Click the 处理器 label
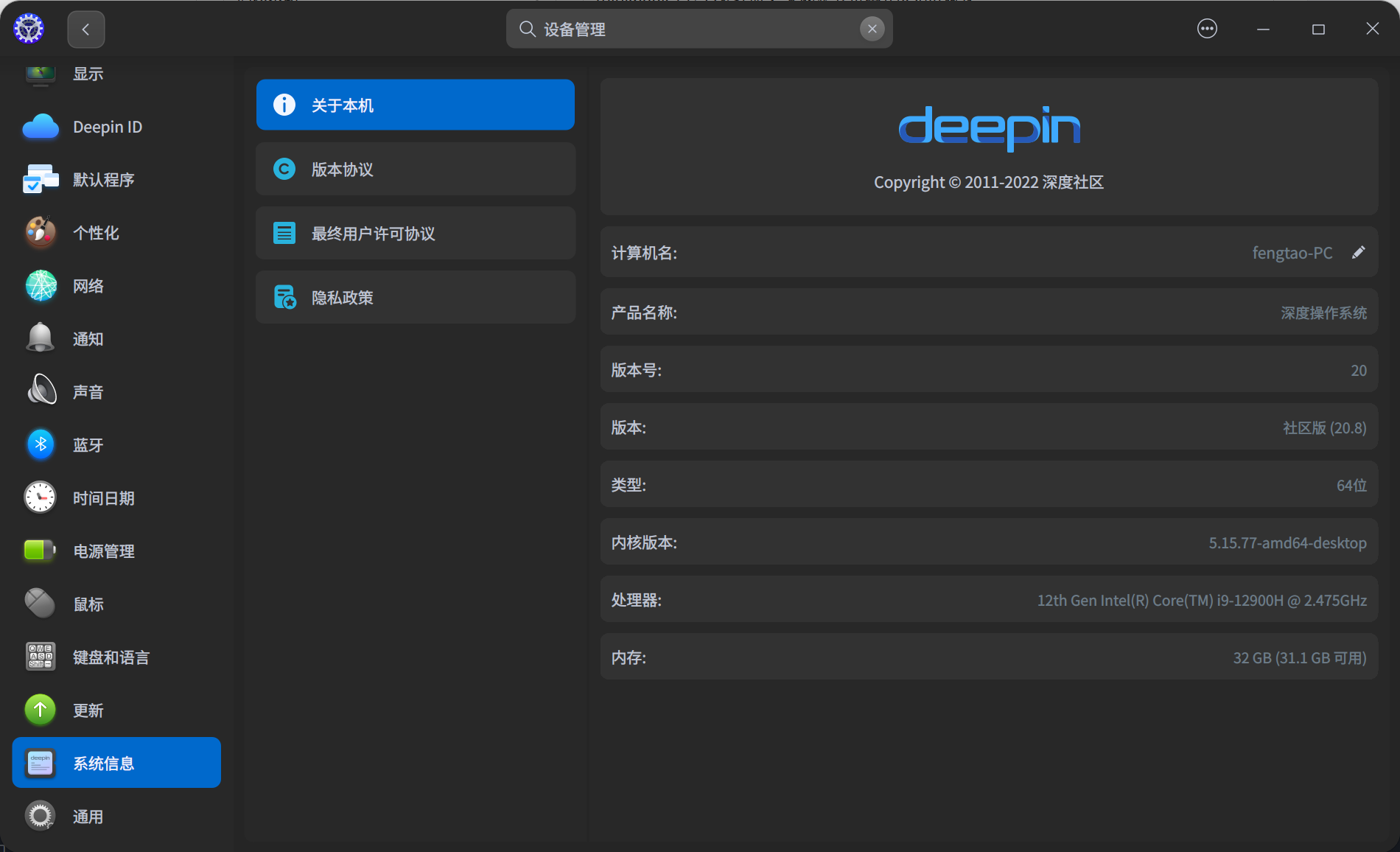 coord(637,600)
